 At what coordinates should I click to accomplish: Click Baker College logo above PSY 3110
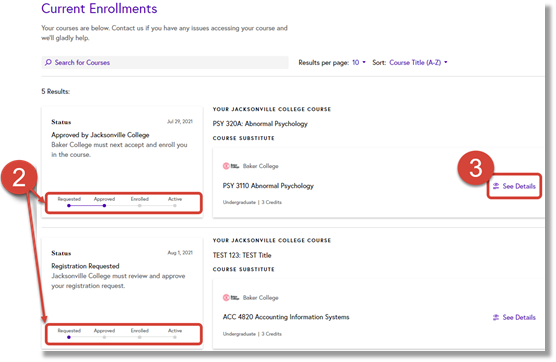[231, 166]
